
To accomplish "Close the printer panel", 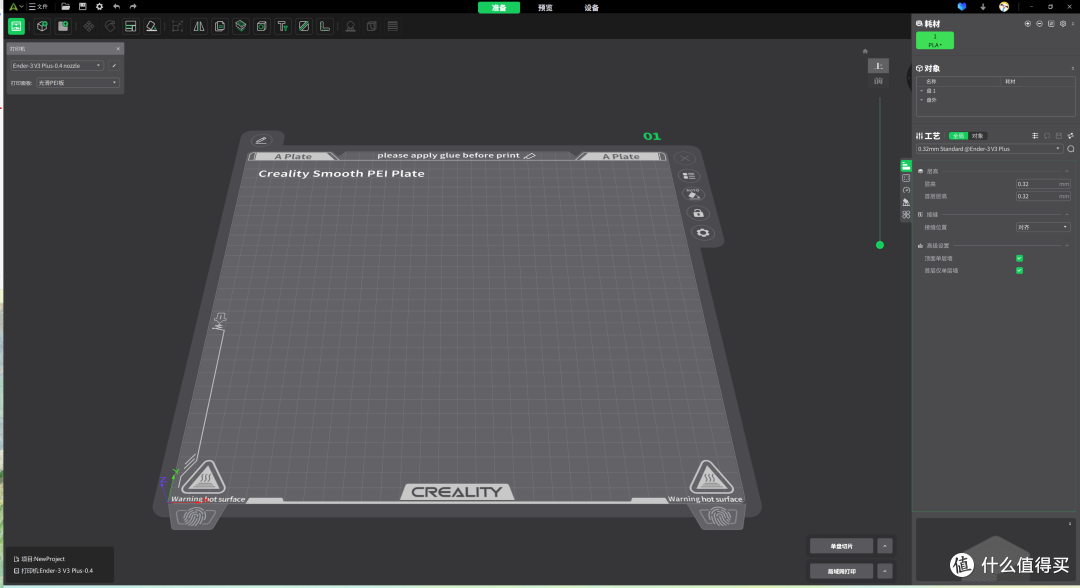I will click(118, 49).
